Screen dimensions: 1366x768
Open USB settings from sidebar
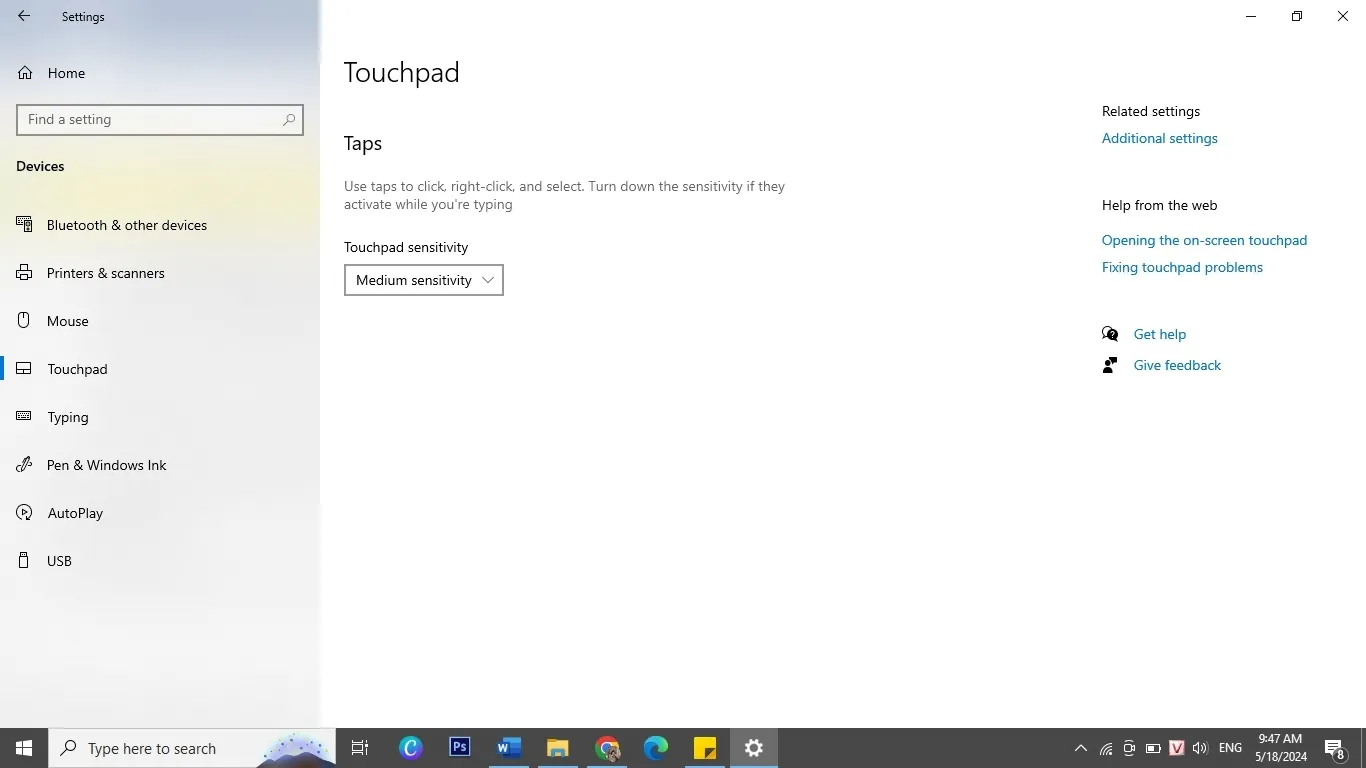tap(59, 561)
